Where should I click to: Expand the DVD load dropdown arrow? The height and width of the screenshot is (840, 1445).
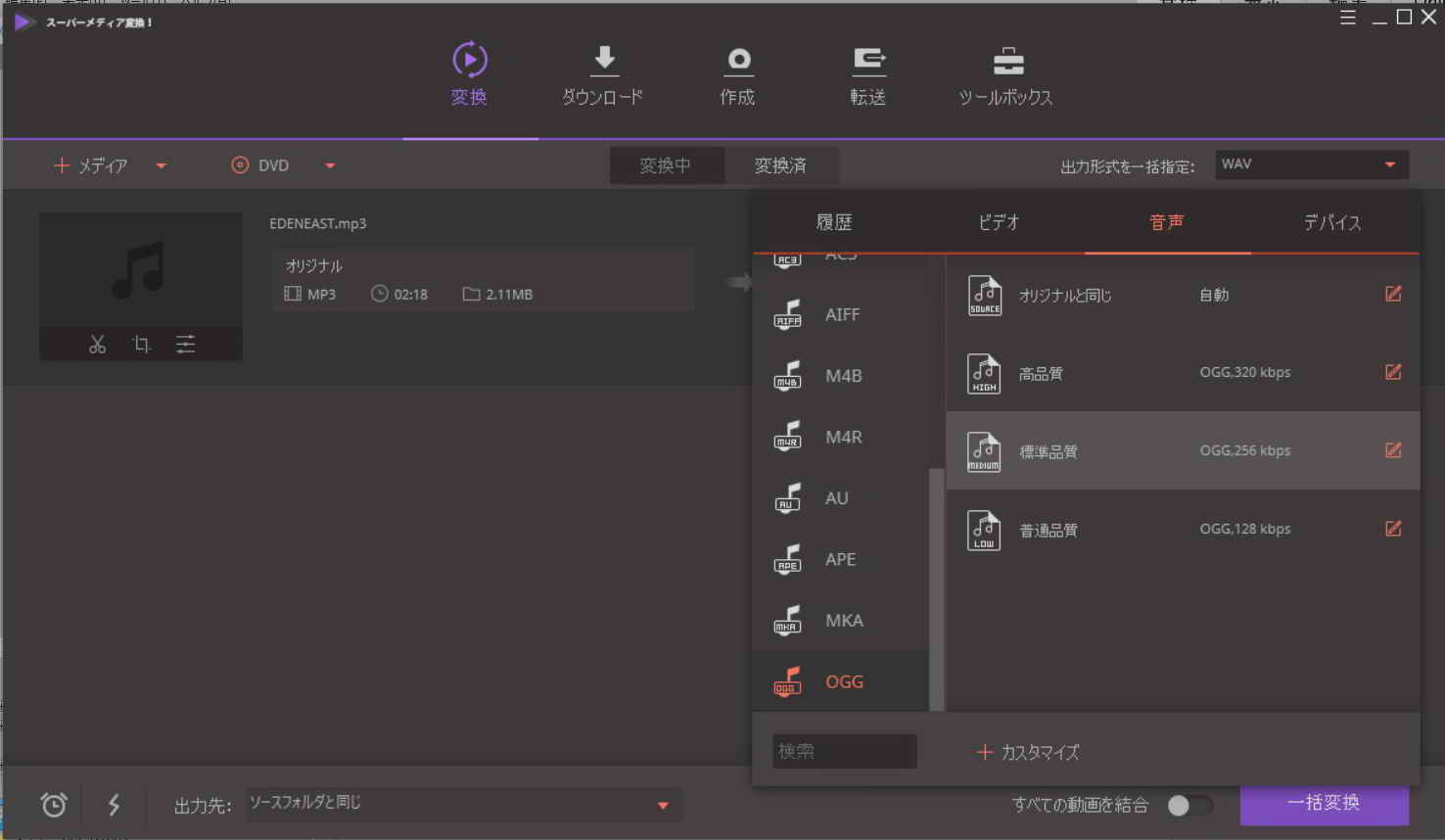(x=330, y=165)
